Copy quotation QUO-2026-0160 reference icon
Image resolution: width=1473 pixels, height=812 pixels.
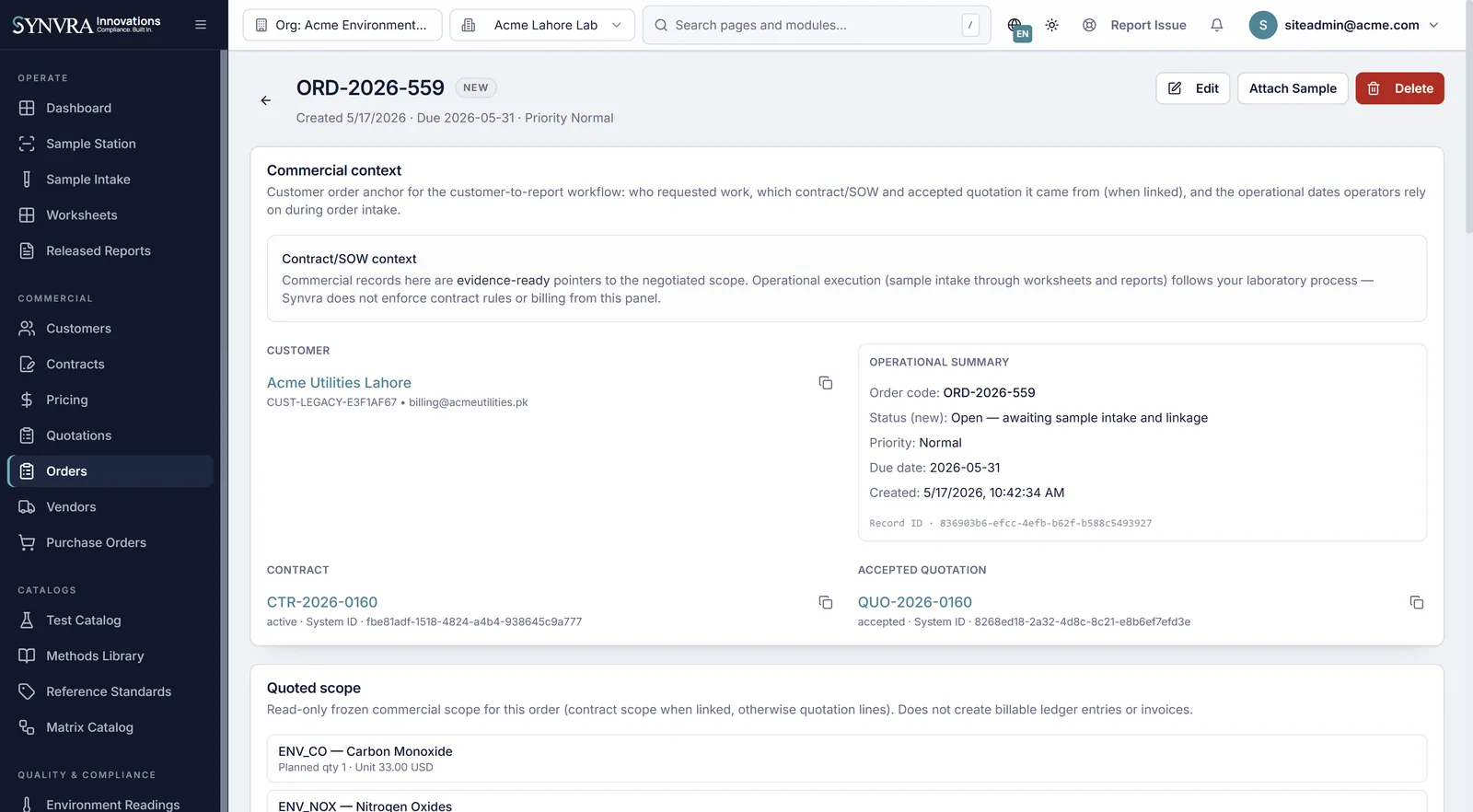click(1417, 602)
